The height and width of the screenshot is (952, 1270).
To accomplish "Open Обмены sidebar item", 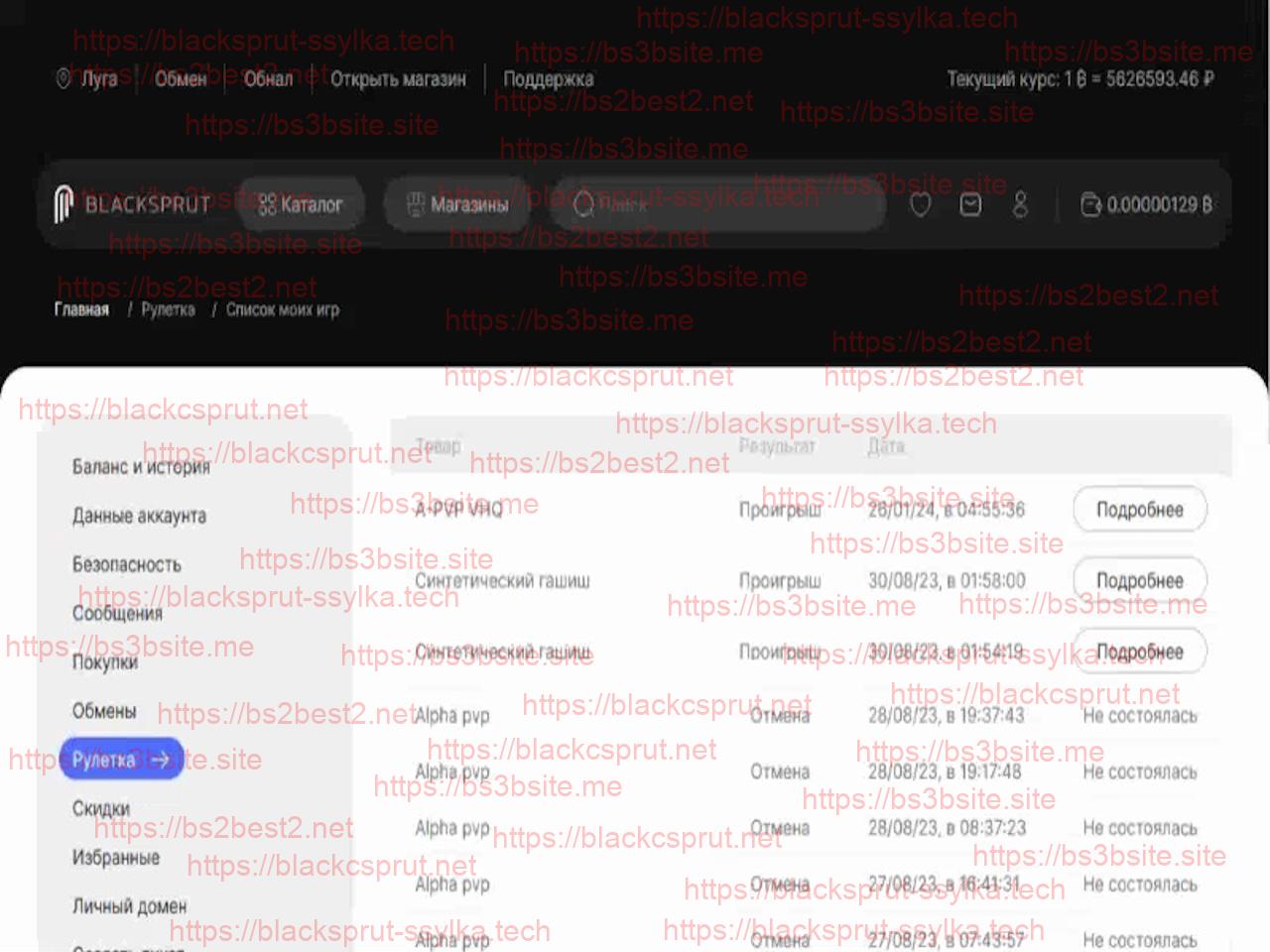I will tap(104, 711).
